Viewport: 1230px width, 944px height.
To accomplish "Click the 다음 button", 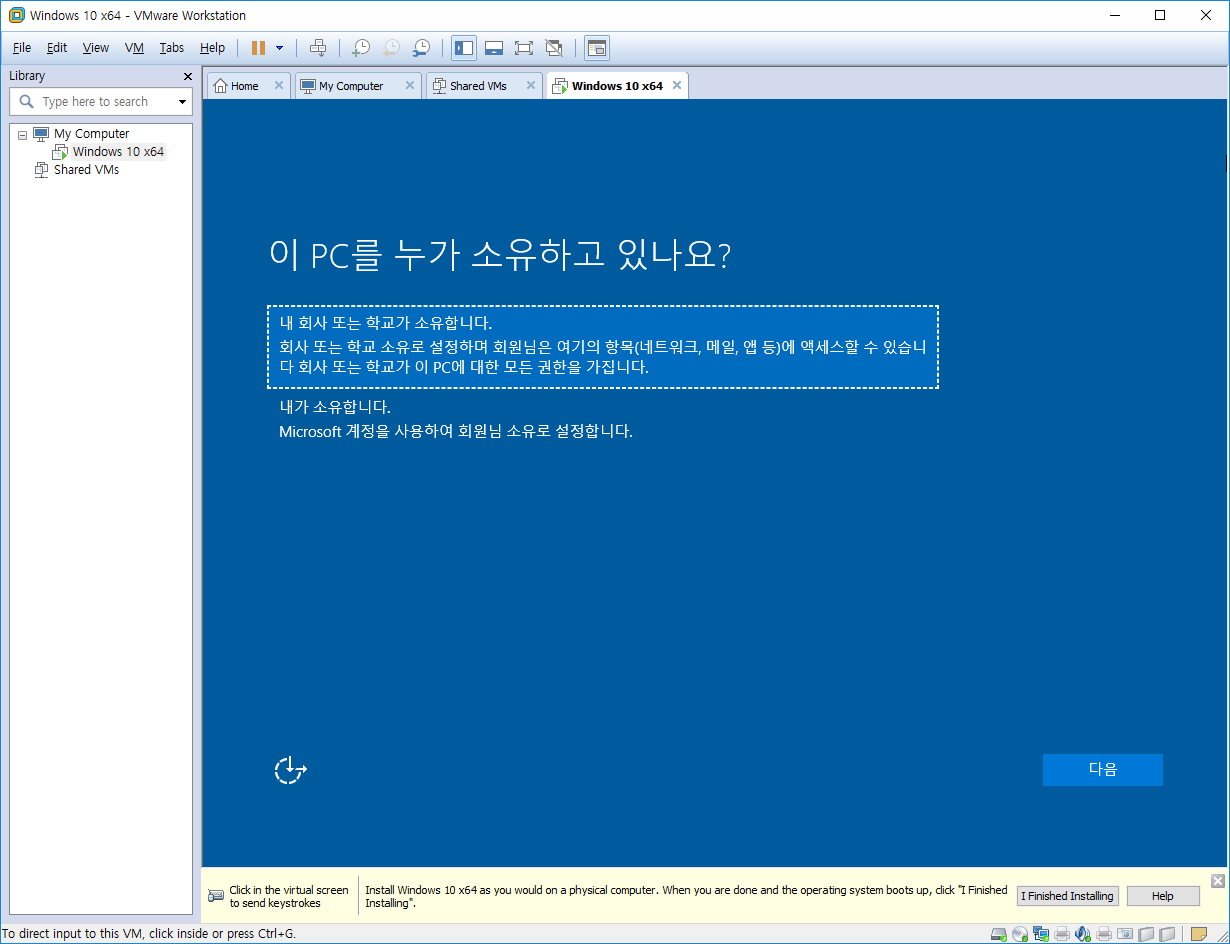I will pos(1102,769).
